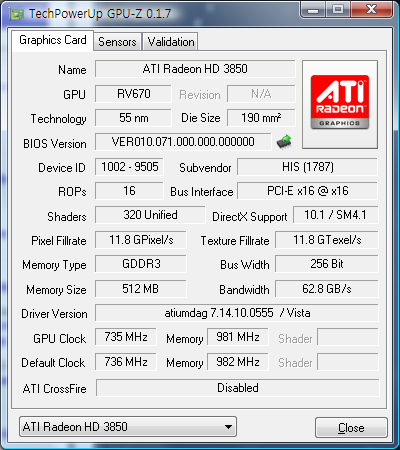Click the Die Size field showing 190 mm²
Viewport: 400px width, 450px height.
click(261, 118)
